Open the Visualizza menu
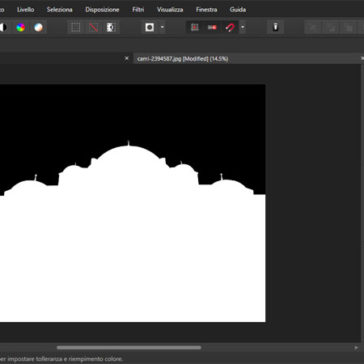The width and height of the screenshot is (364, 364). pos(170,10)
